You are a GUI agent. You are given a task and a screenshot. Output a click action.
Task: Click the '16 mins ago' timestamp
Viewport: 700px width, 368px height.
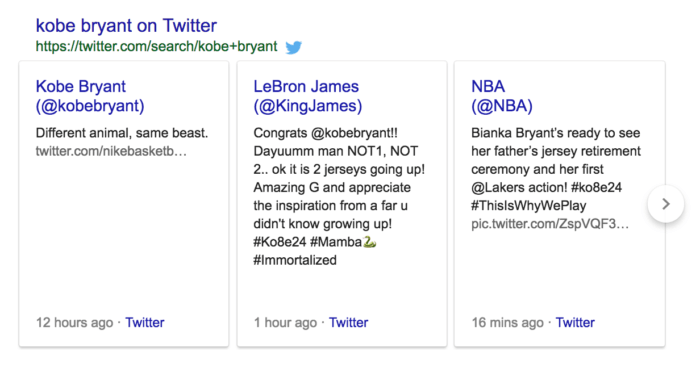(508, 322)
